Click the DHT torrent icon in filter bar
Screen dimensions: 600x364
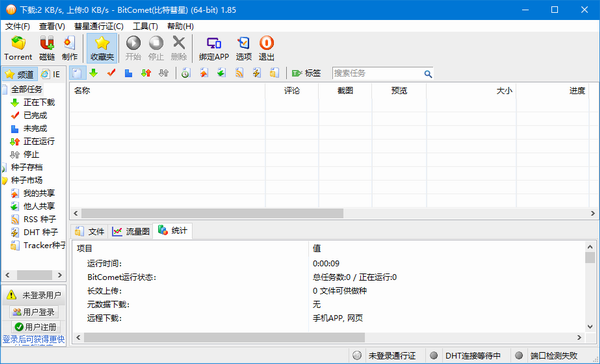click(x=257, y=73)
